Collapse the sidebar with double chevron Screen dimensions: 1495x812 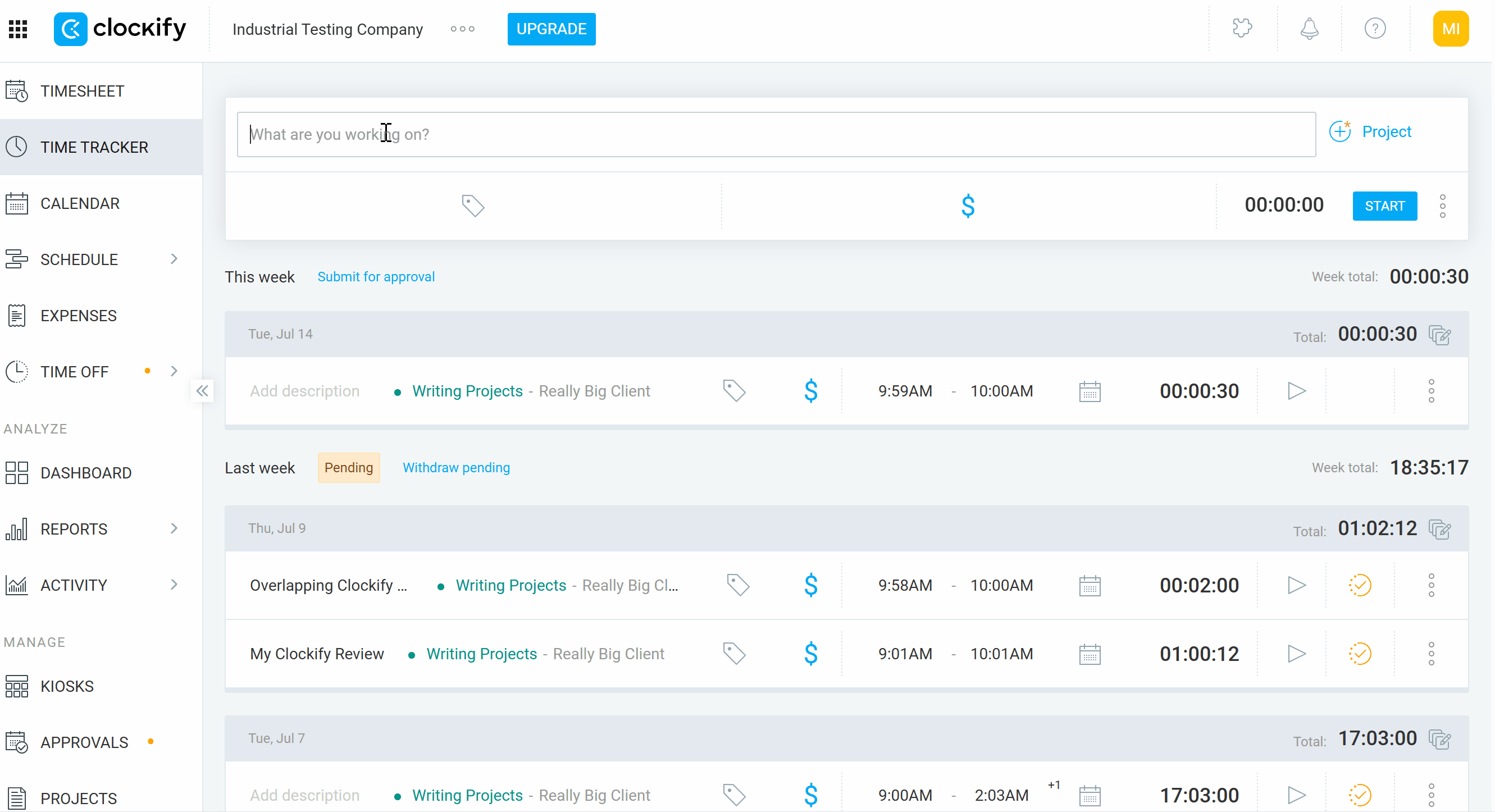(x=202, y=391)
